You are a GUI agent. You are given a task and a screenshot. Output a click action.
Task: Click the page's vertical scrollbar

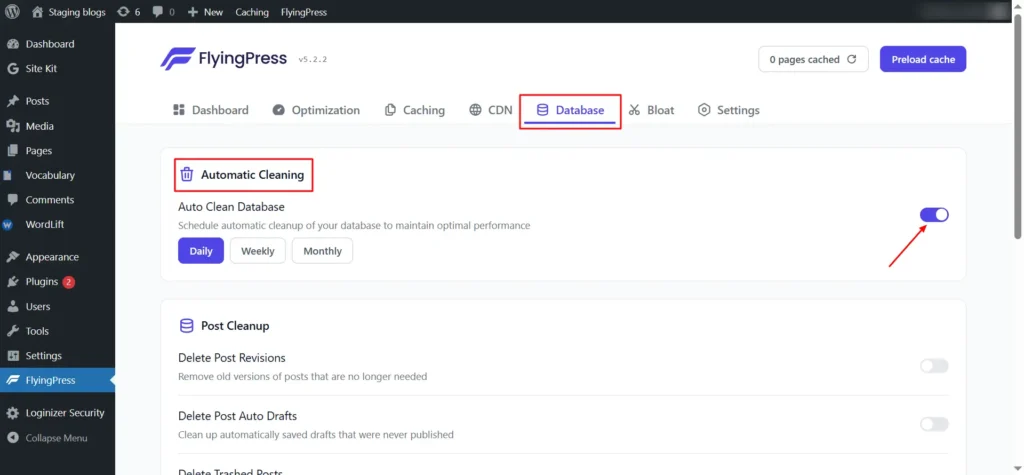pos(1018,150)
